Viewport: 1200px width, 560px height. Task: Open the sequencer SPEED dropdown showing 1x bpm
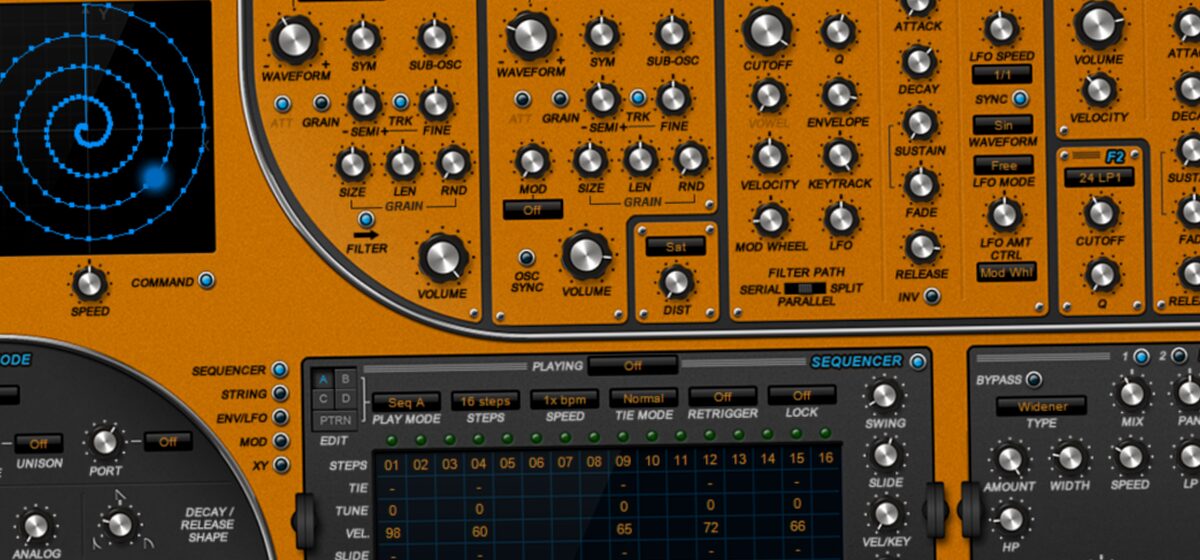tap(564, 399)
